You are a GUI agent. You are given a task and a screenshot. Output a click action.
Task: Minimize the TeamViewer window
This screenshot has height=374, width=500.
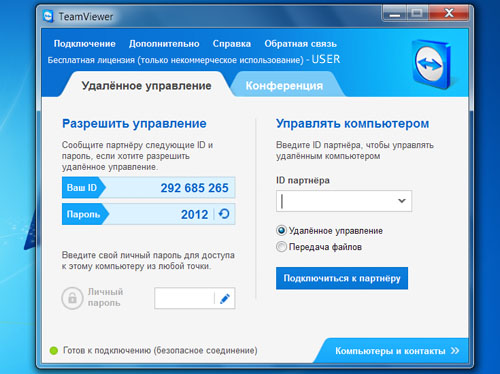click(395, 14)
